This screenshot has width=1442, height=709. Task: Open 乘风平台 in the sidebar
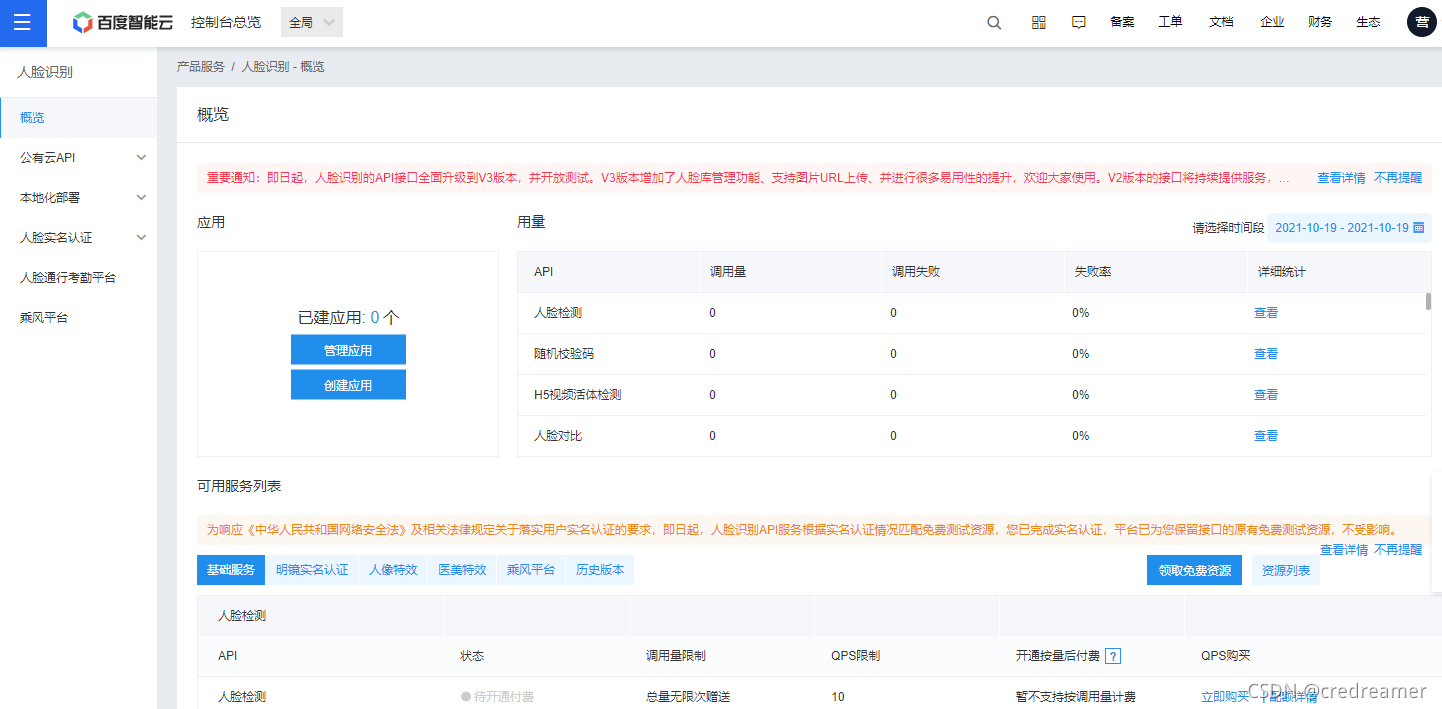[78, 317]
